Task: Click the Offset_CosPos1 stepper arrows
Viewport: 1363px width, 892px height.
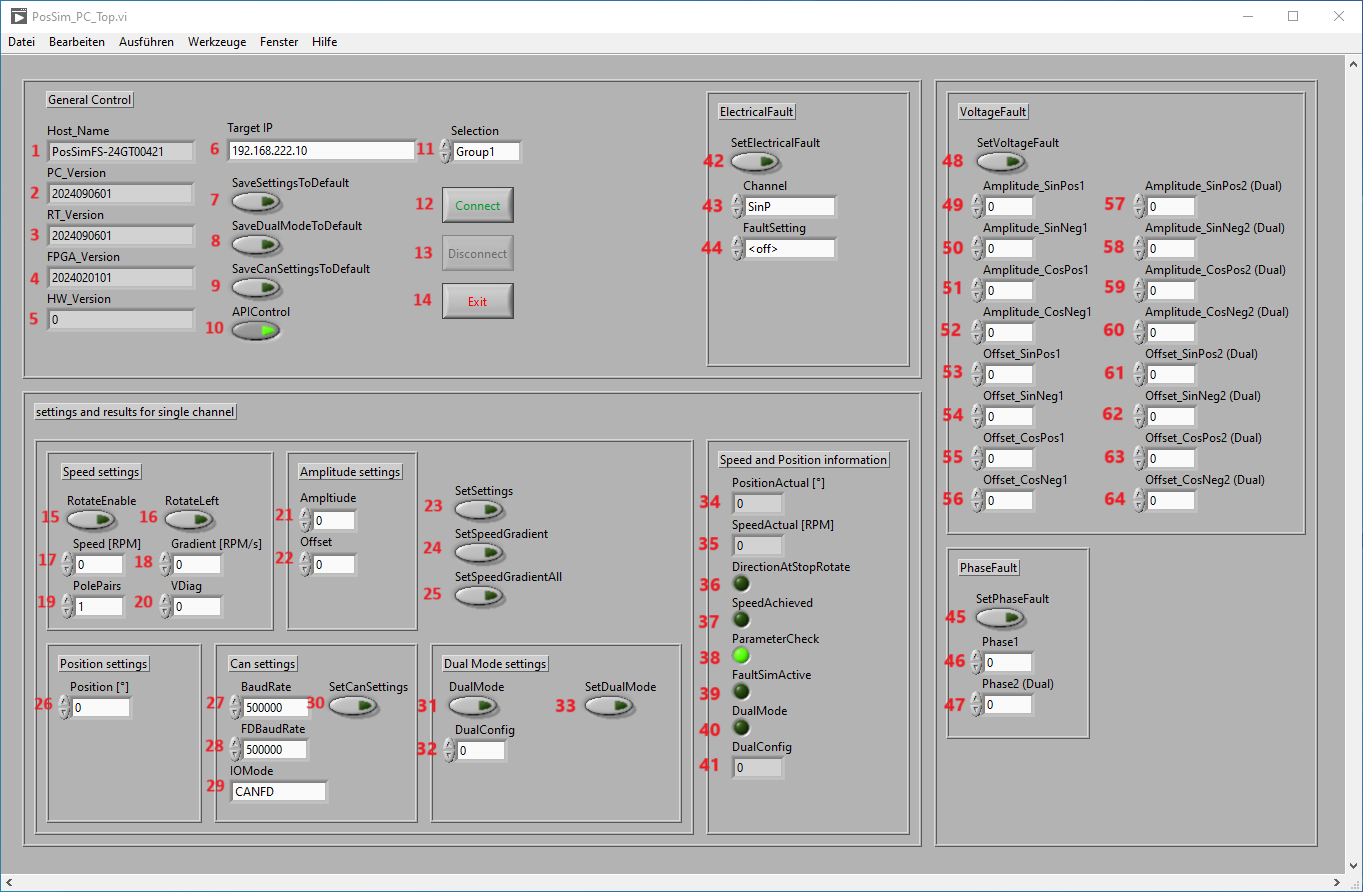Action: click(x=977, y=458)
